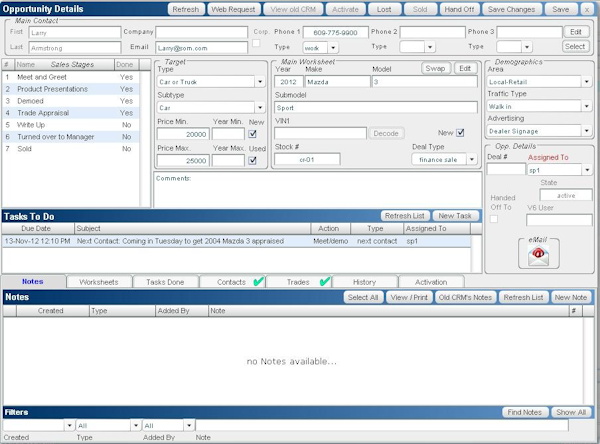The image size is (600, 444).
Task: Click the Price Max. field
Action: coord(183,160)
